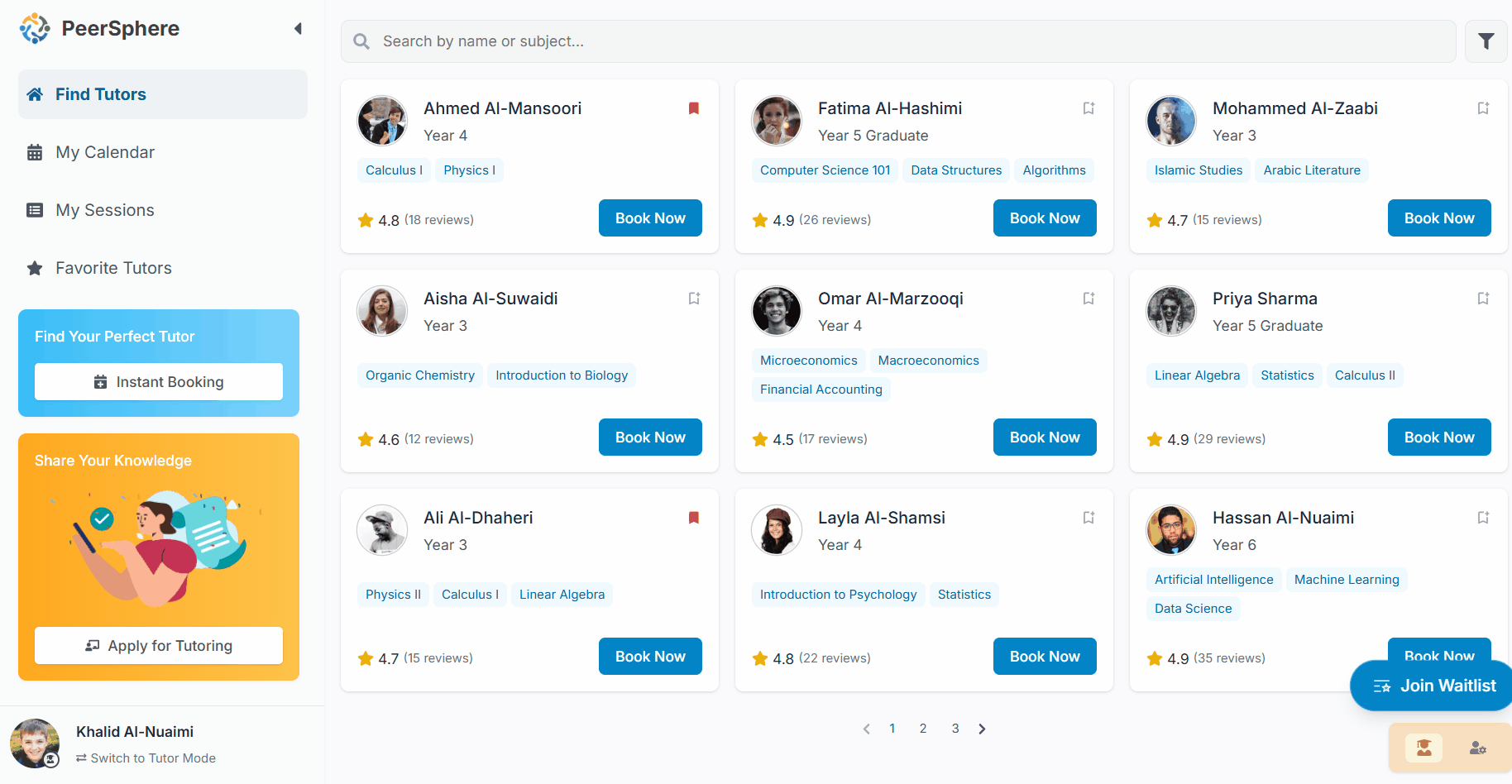Viewport: 1512px width, 784px height.
Task: Bookmark Fatima Al-Hashimi as favorite
Action: 1089,108
